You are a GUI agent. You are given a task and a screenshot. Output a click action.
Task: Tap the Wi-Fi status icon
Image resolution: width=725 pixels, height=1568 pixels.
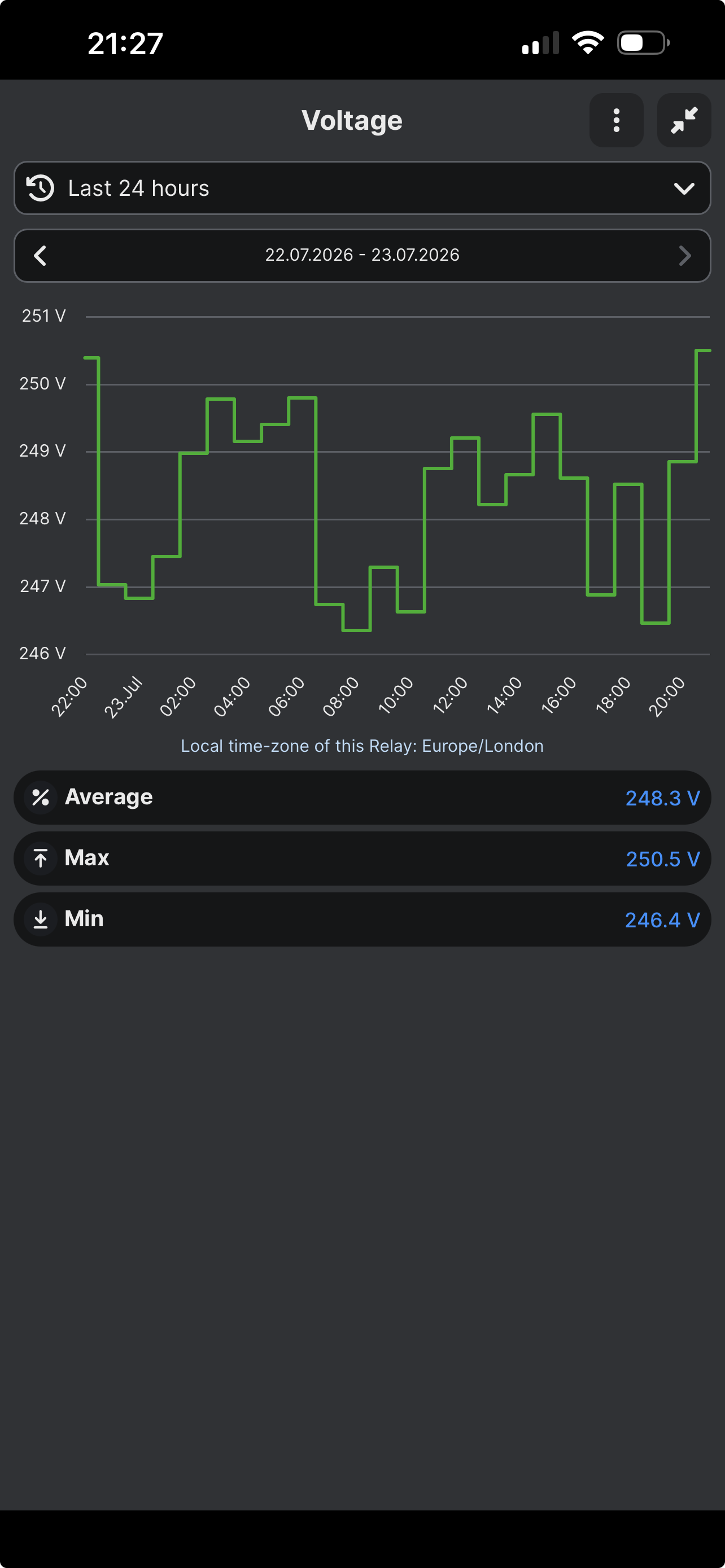587,42
